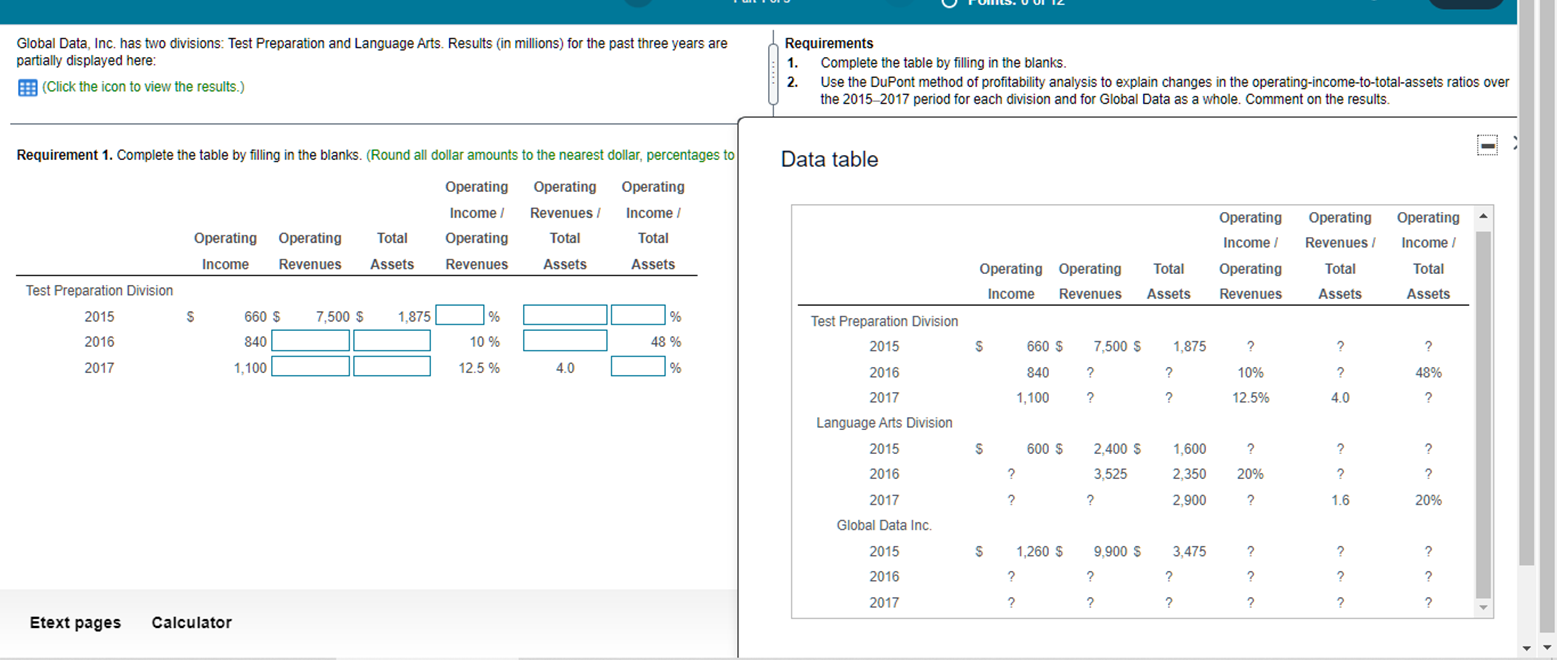Click the dark rounded button in the teal header

tap(1467, 5)
